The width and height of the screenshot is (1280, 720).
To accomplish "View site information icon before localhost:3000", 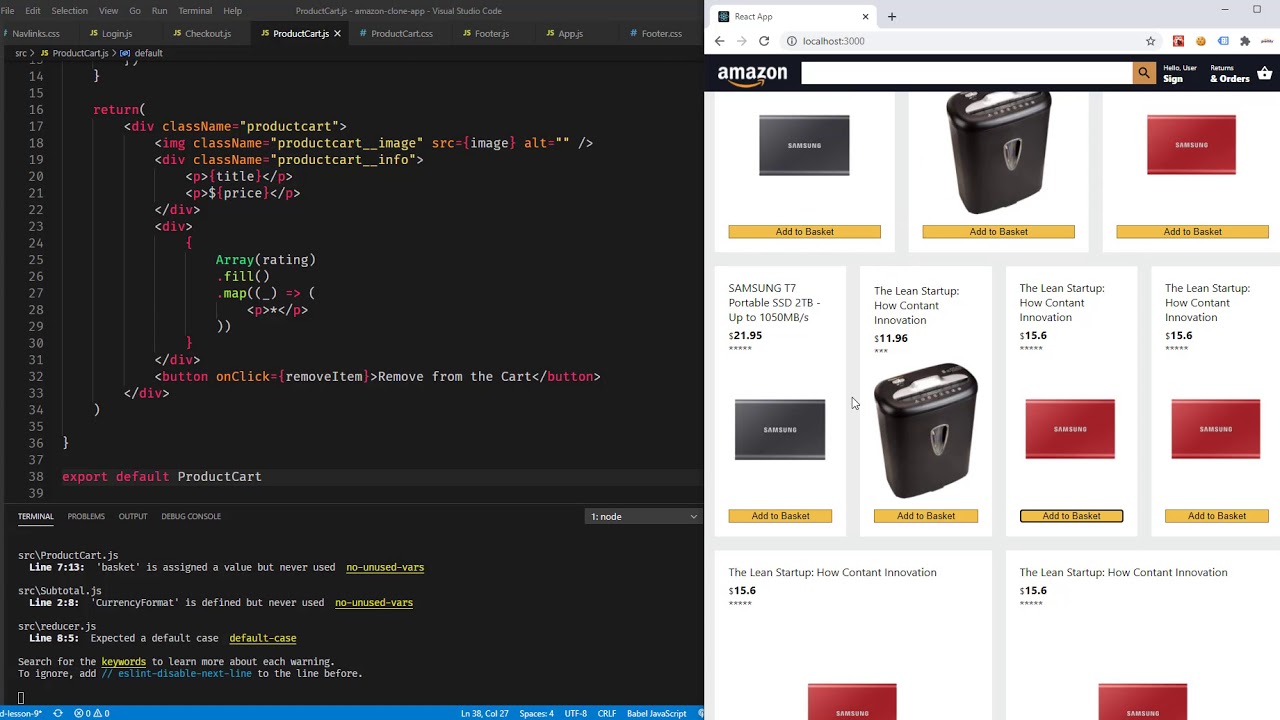I will [x=791, y=41].
